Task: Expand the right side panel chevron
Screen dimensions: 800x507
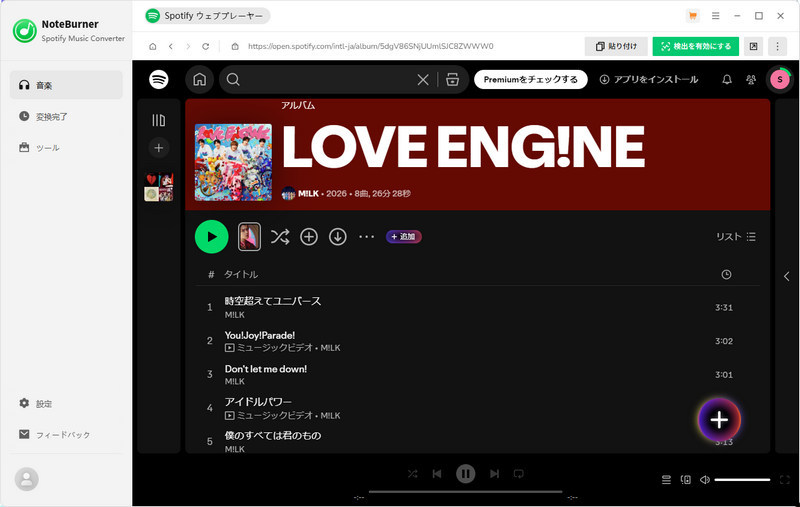Action: 786,276
